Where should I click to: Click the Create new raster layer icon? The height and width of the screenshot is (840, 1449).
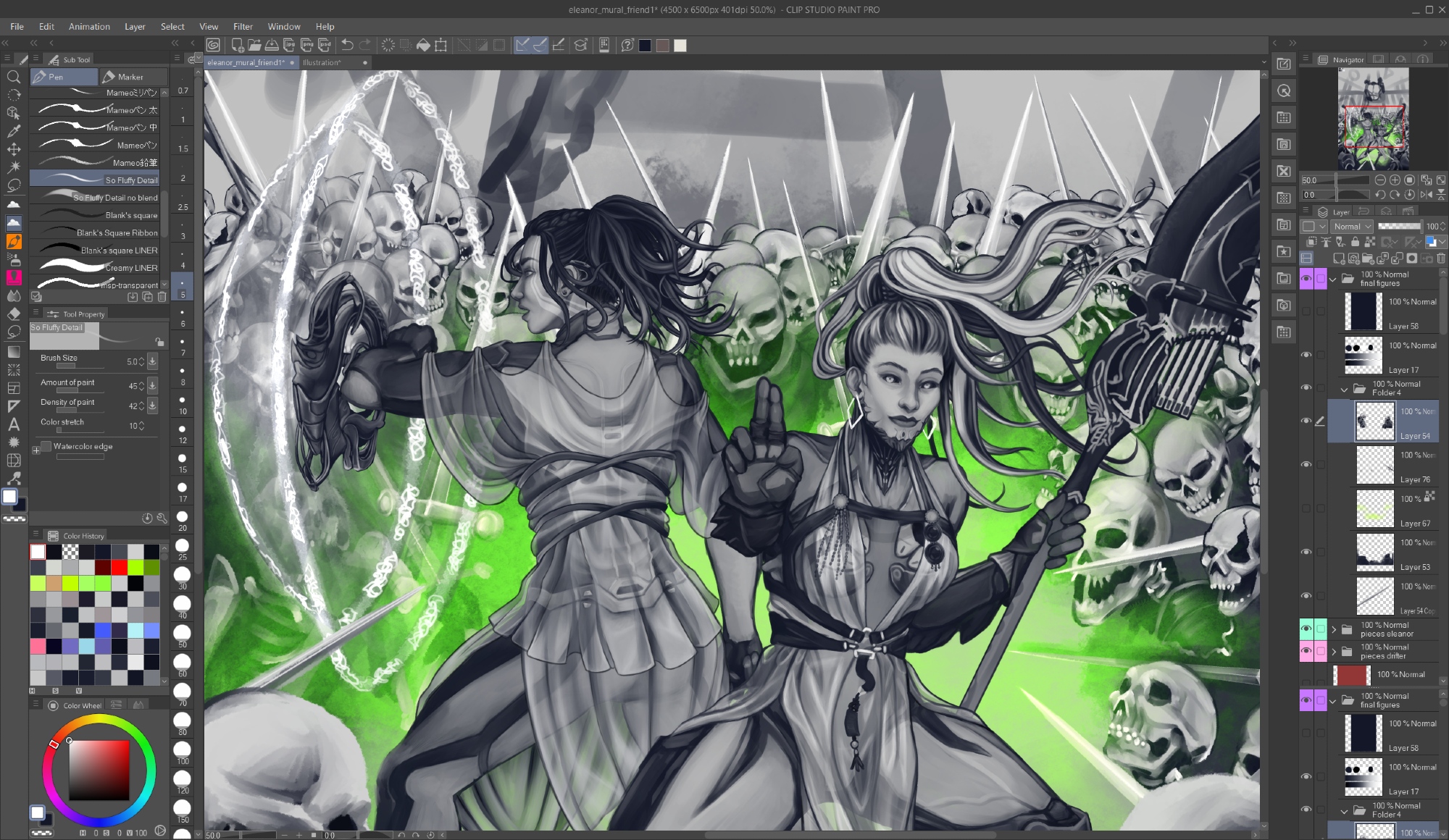pyautogui.click(x=1339, y=259)
